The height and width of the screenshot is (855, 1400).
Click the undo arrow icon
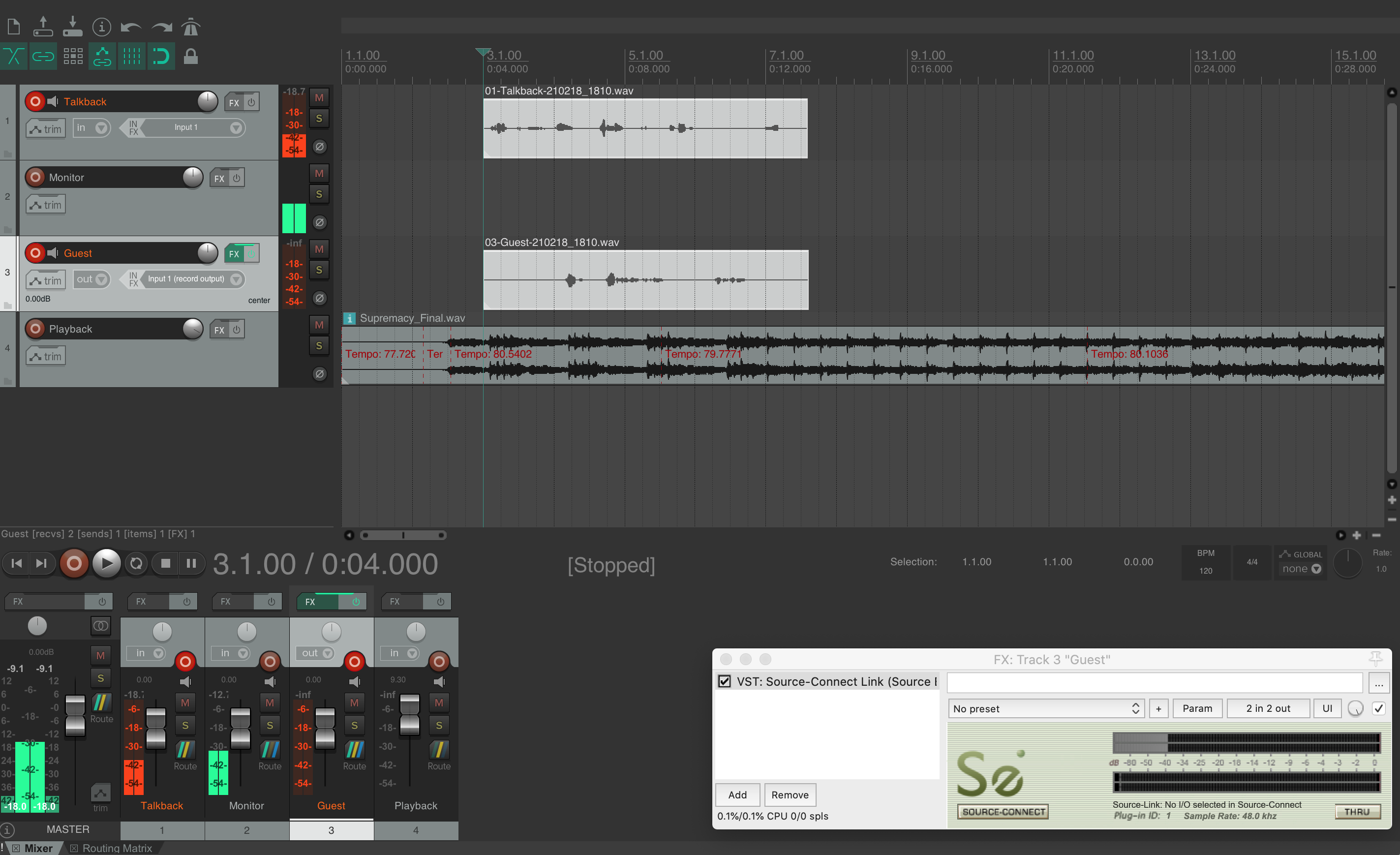click(131, 27)
